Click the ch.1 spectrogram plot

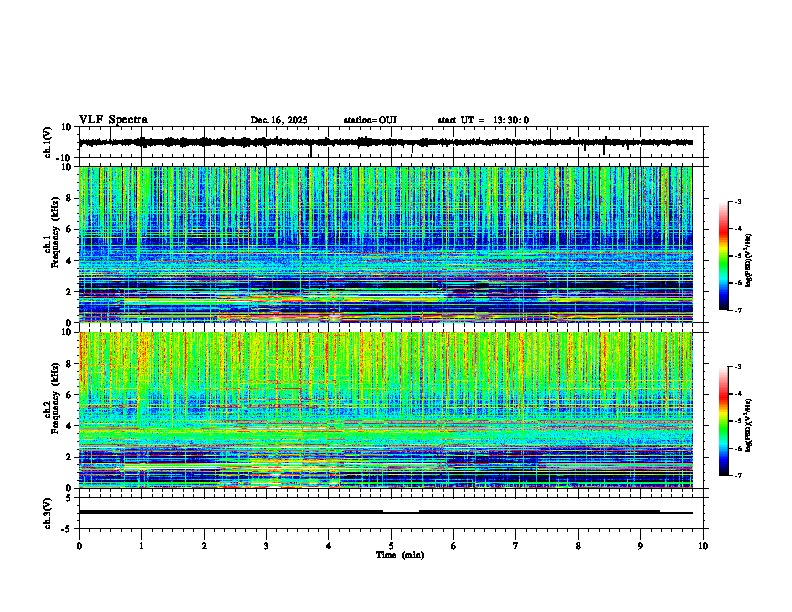pos(385,244)
